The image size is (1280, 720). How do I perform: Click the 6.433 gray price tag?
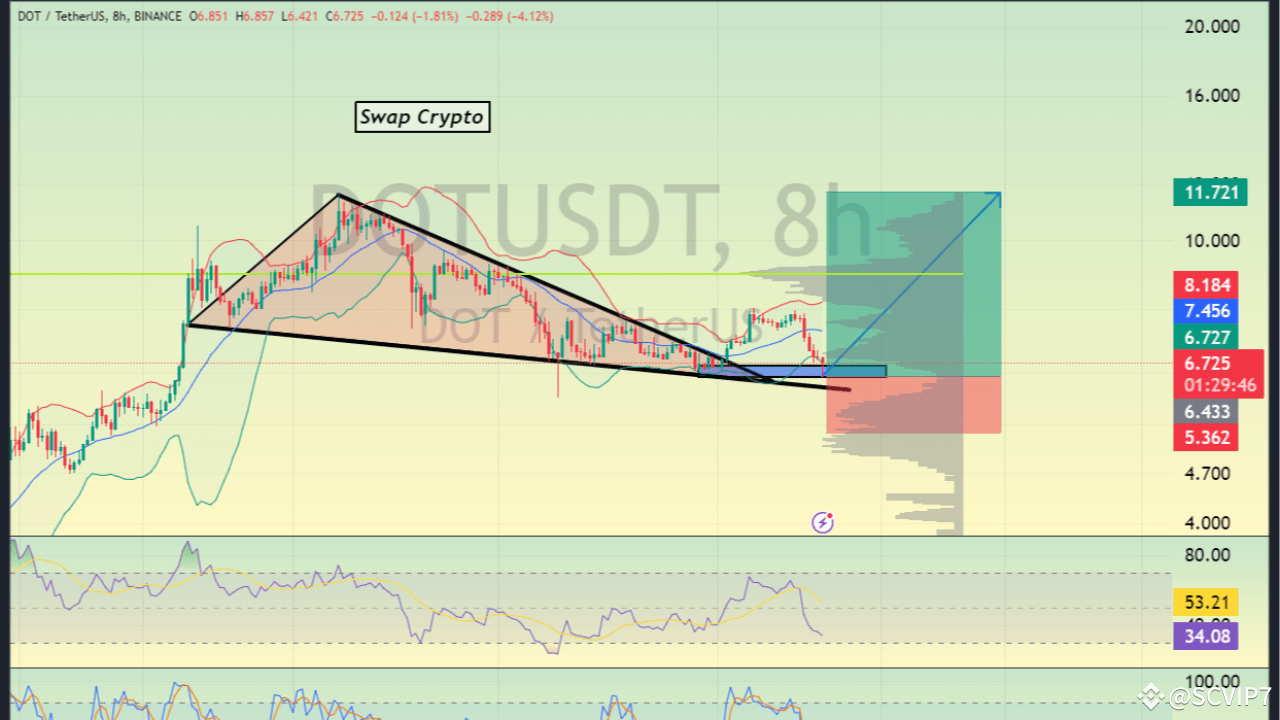pyautogui.click(x=1207, y=411)
